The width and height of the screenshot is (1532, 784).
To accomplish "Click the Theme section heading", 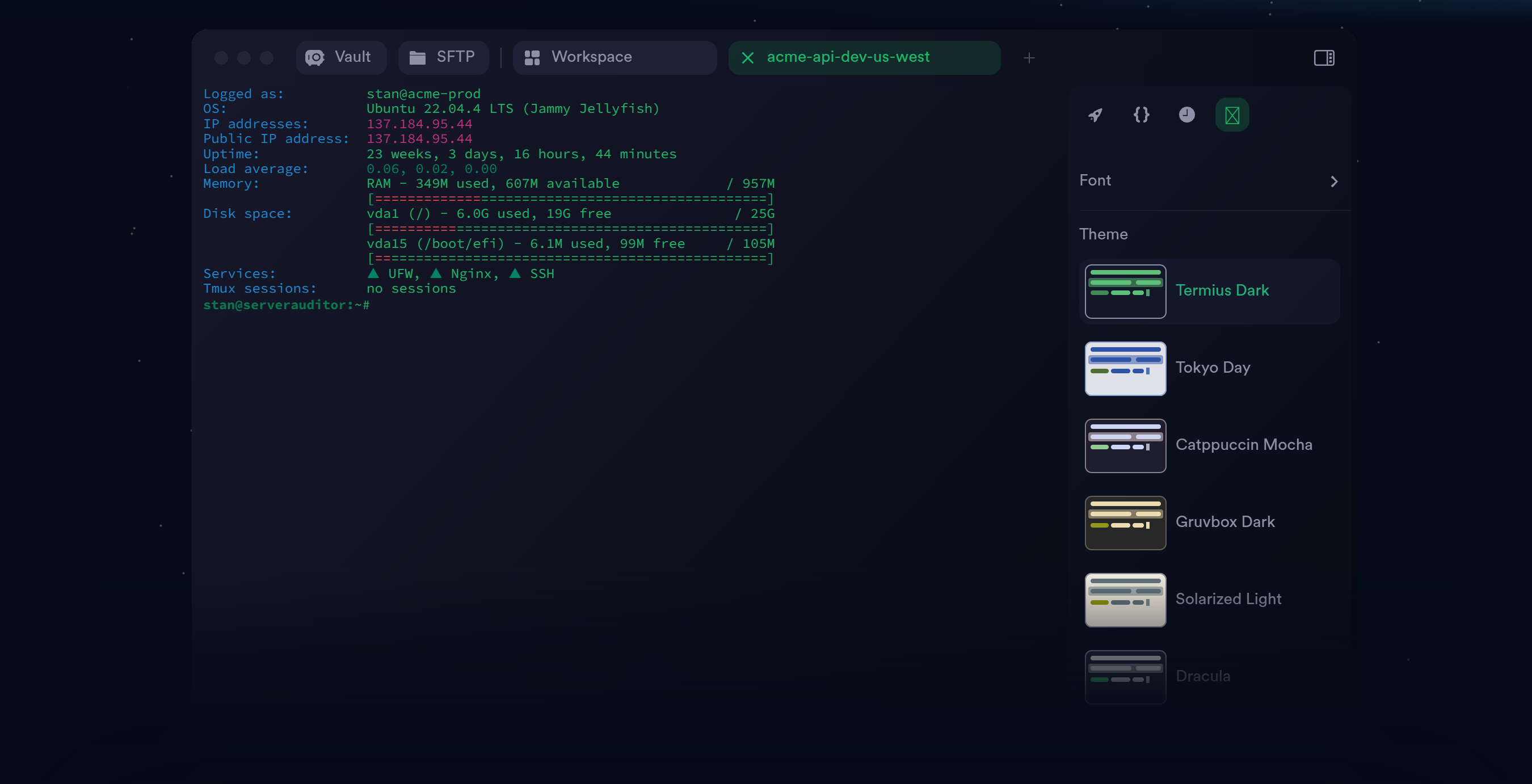I will 1103,234.
